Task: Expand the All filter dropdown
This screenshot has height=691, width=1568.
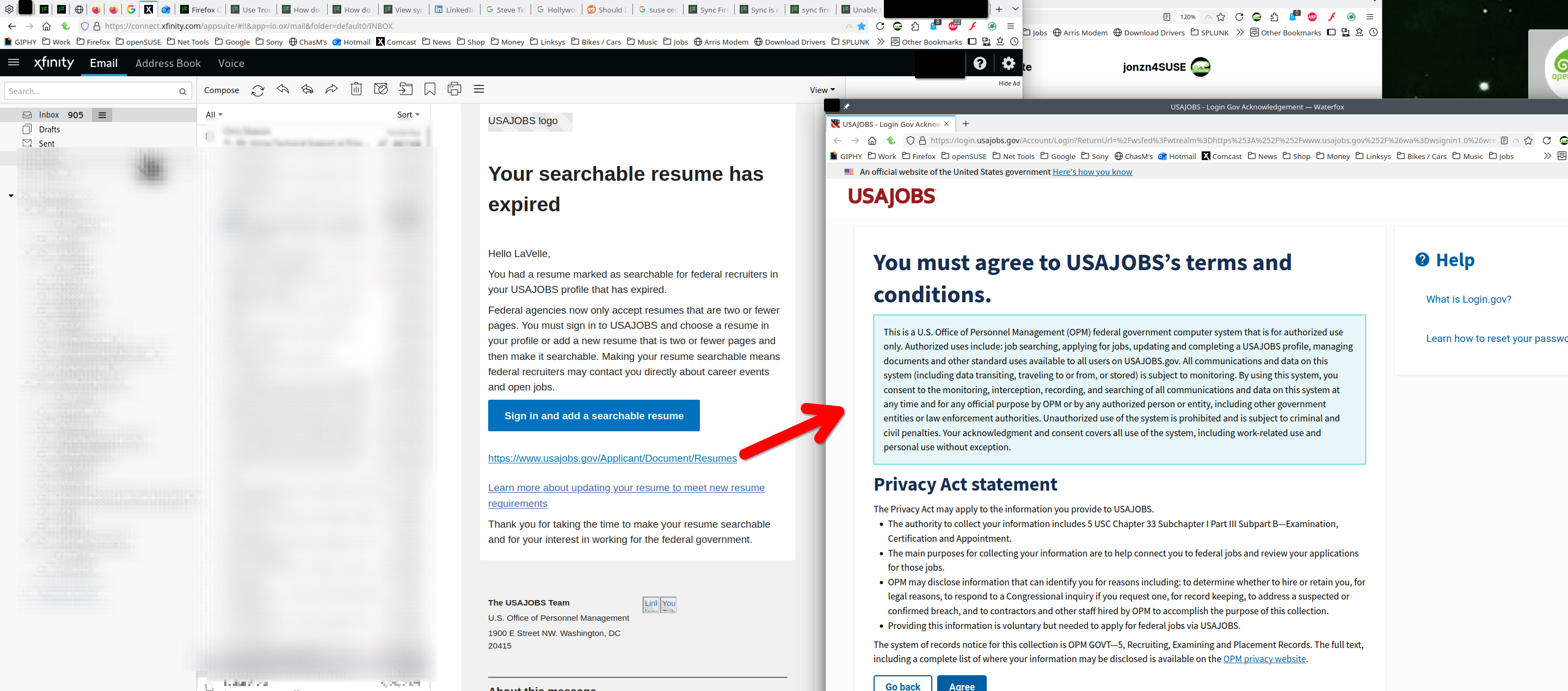Action: [214, 115]
